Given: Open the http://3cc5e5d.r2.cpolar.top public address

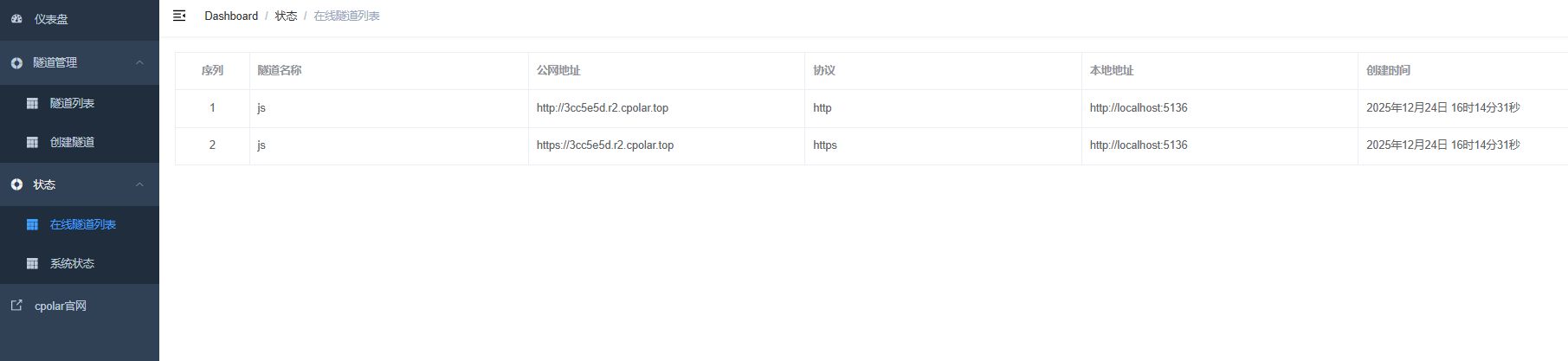Looking at the screenshot, I should [x=602, y=108].
